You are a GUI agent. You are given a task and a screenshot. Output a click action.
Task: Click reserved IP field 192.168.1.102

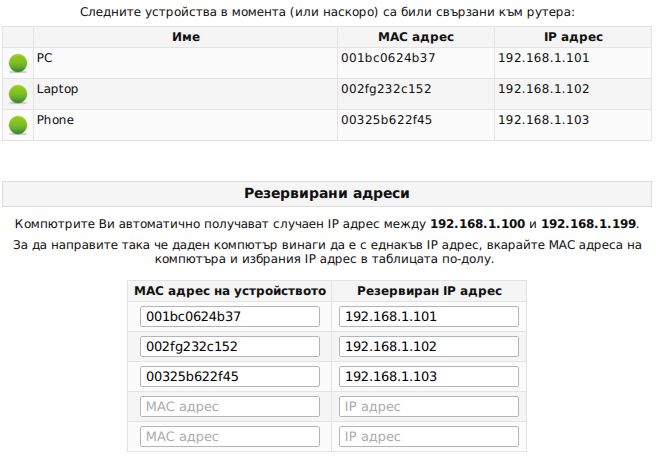[x=429, y=347]
